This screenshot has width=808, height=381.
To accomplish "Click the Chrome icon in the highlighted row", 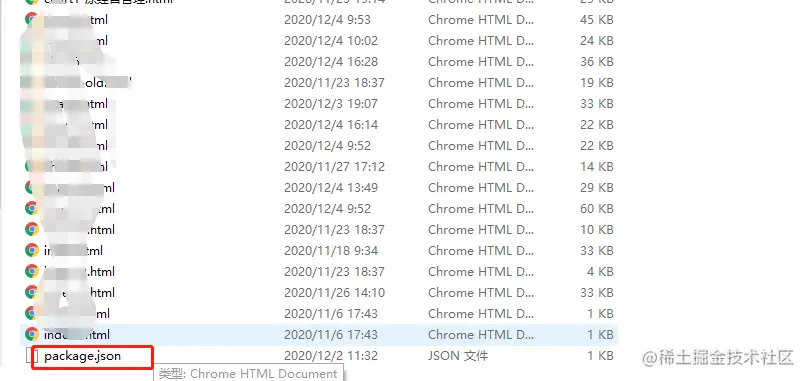I will tap(32, 335).
